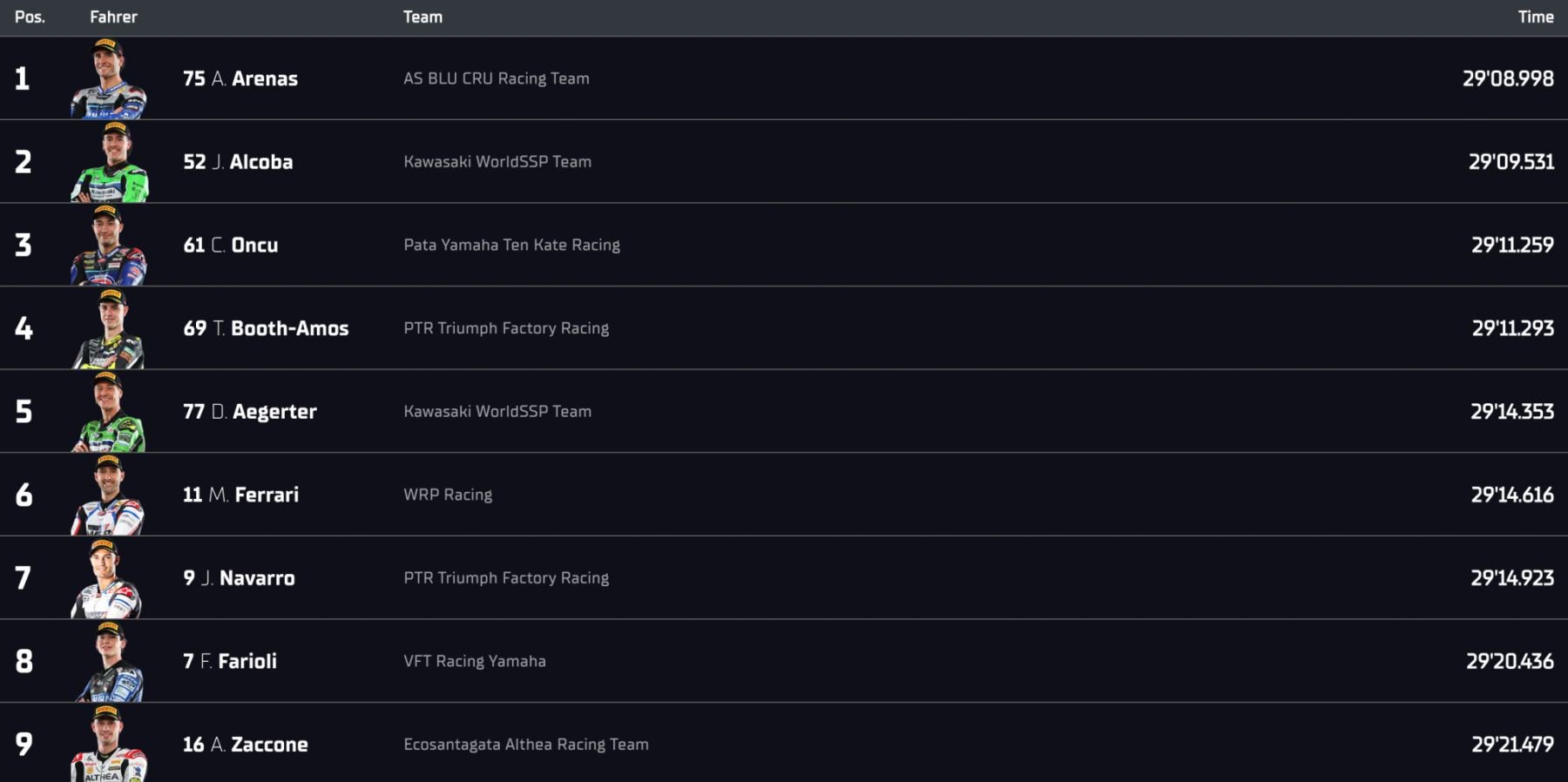
Task: Select WRP Racing team text
Action: pyautogui.click(x=448, y=495)
